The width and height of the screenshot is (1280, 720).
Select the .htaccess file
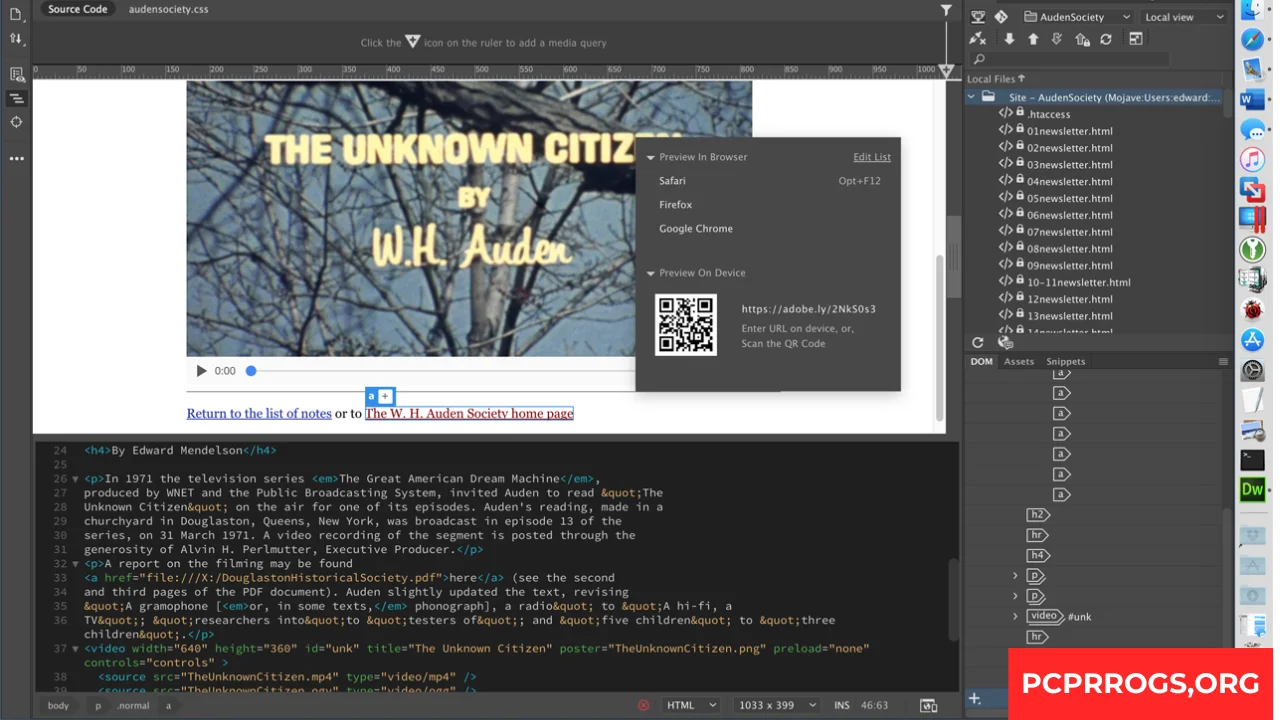[x=1049, y=114]
